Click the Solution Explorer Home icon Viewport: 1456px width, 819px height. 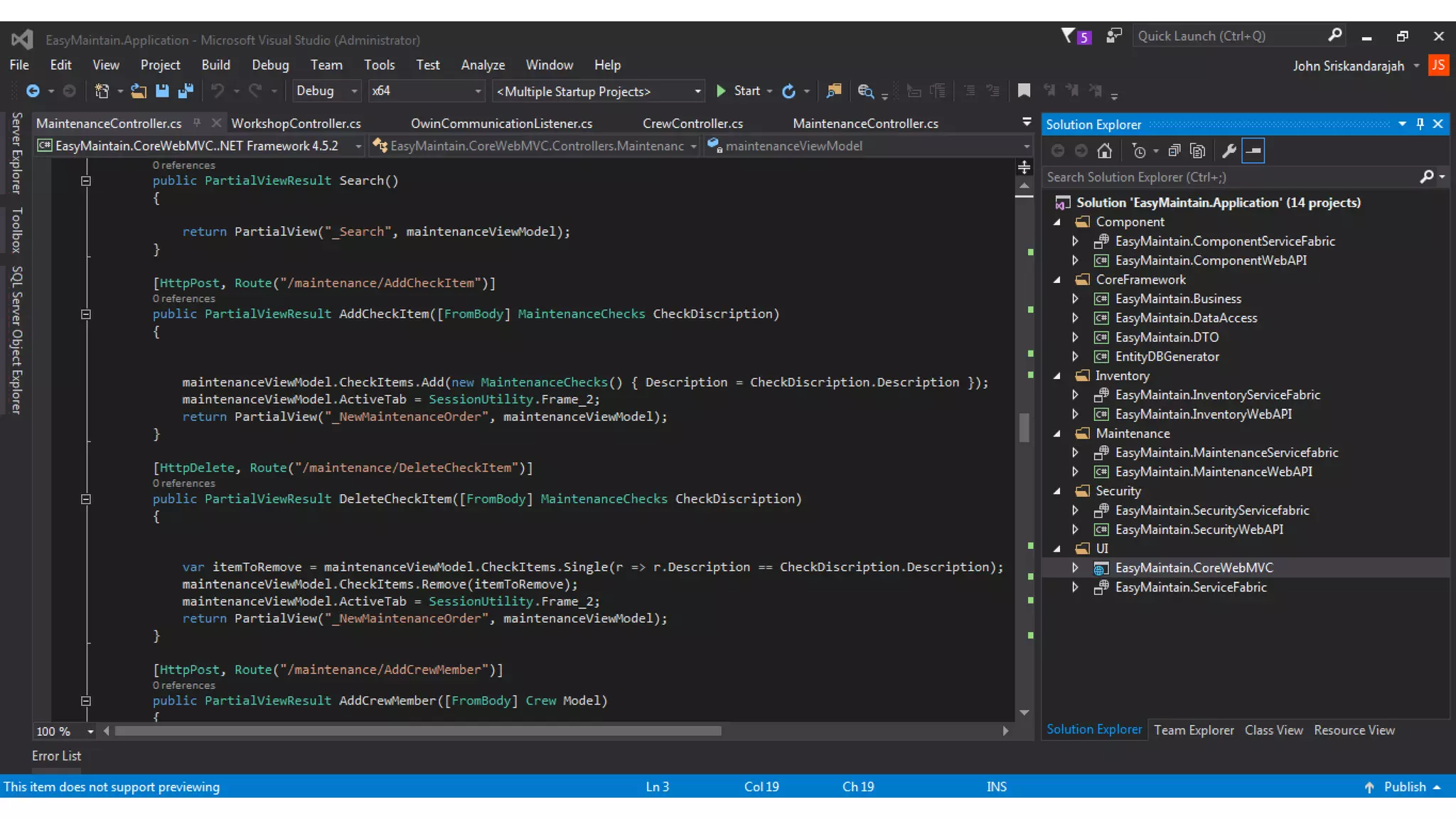[1104, 151]
